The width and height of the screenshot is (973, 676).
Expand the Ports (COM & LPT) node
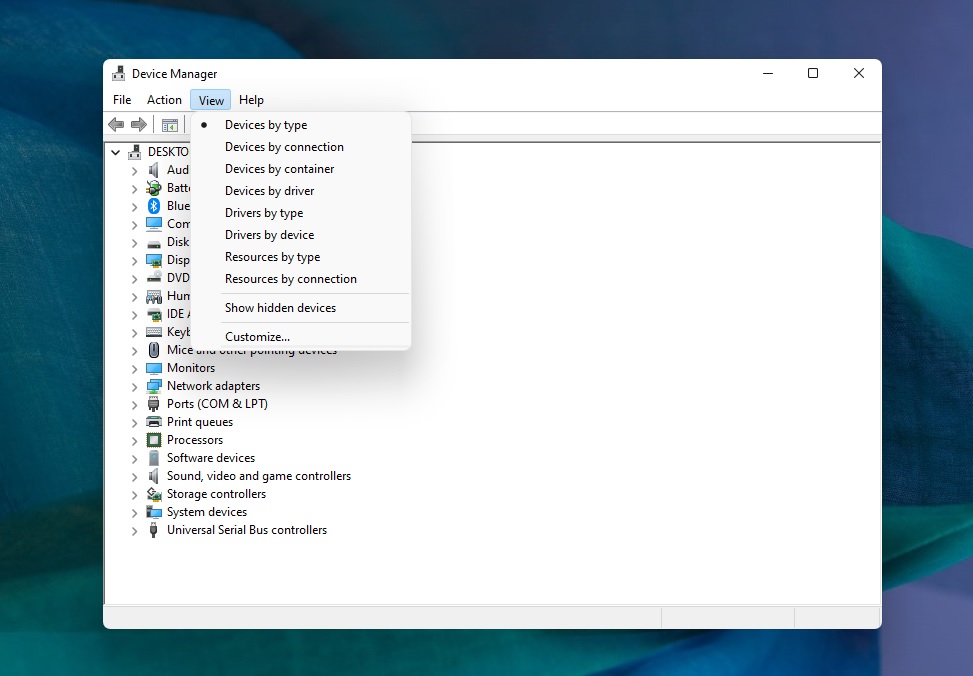coord(135,404)
